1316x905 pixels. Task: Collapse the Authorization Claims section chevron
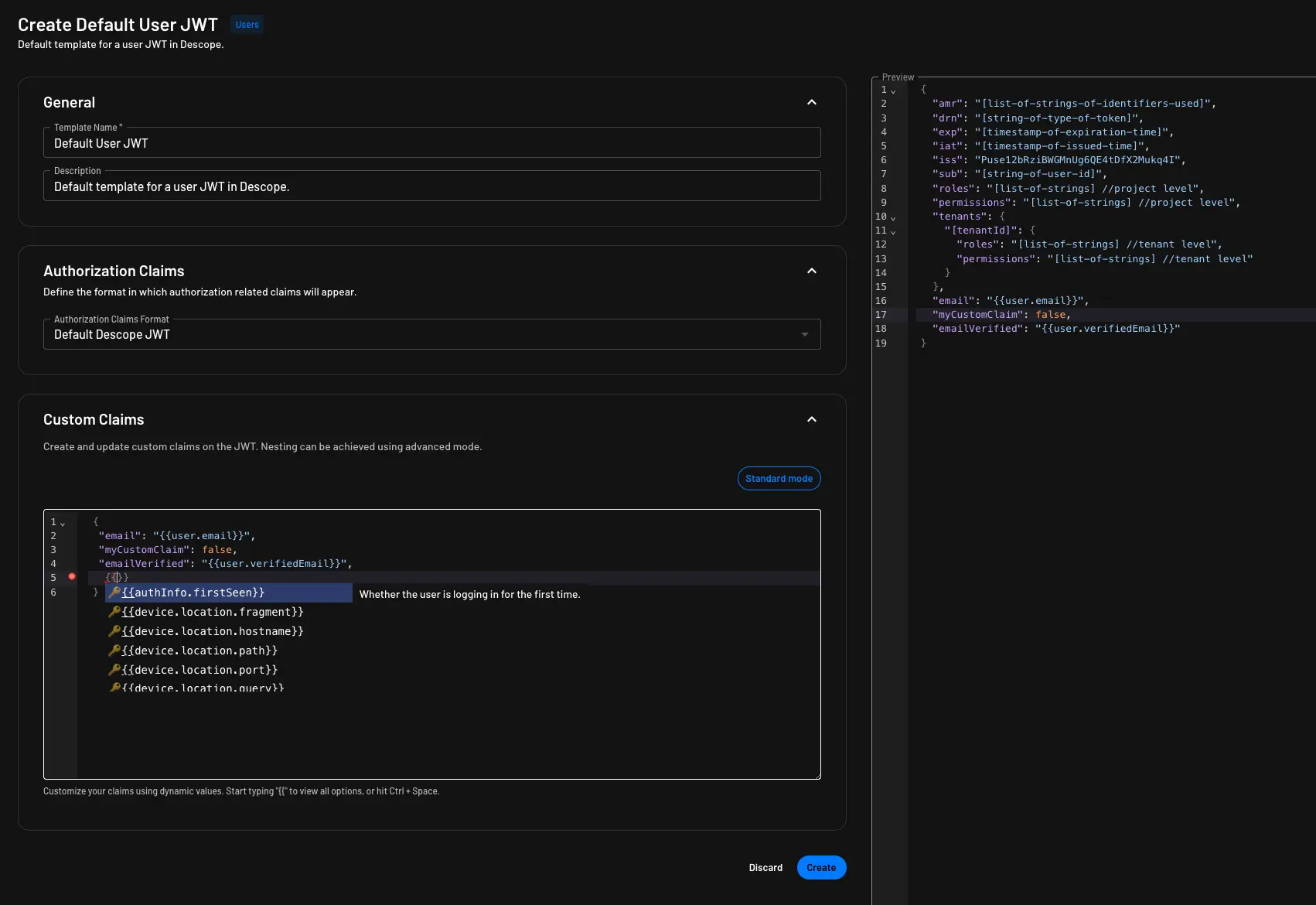(x=812, y=271)
